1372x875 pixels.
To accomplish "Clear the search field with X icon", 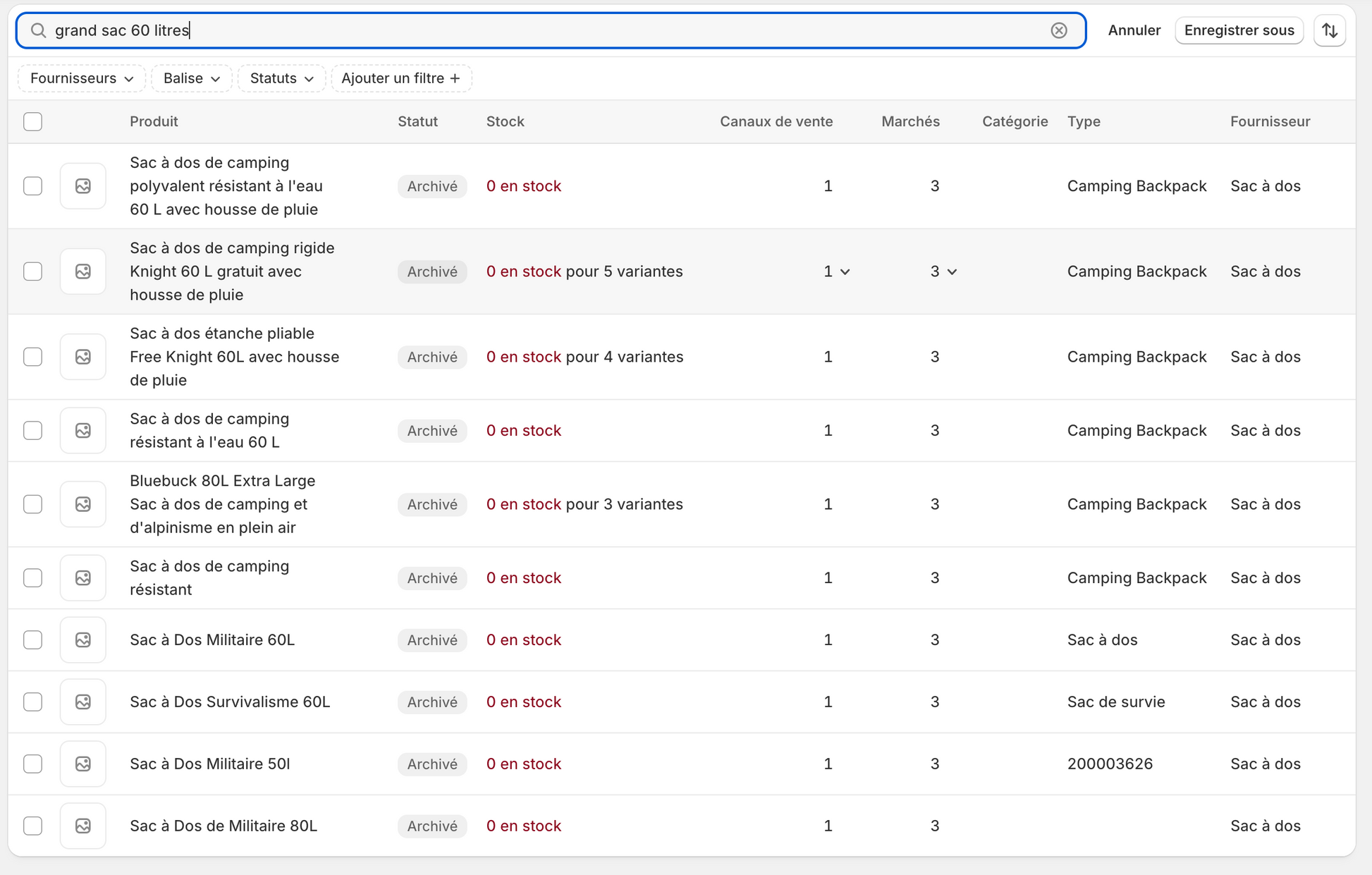I will click(x=1058, y=30).
